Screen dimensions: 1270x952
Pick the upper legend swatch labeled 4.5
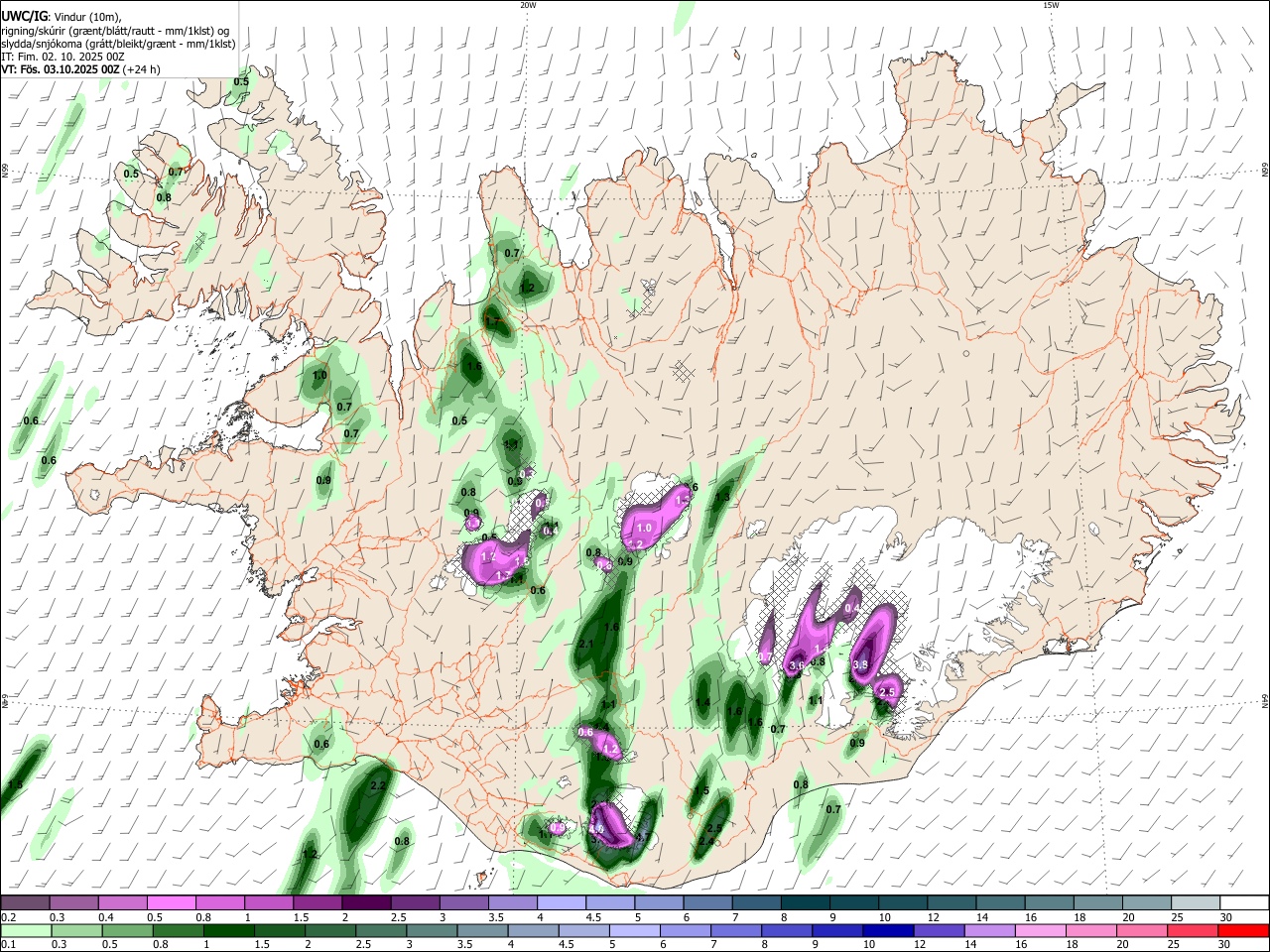611,902
